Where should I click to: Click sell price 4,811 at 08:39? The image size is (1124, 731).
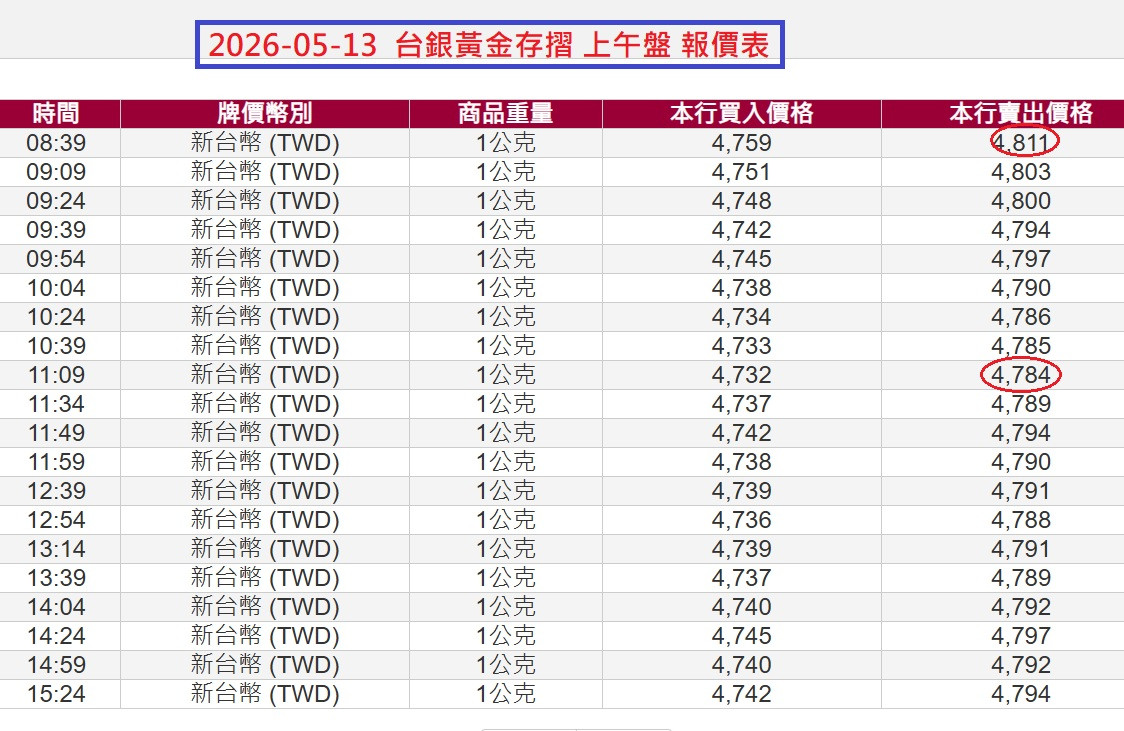[1021, 143]
